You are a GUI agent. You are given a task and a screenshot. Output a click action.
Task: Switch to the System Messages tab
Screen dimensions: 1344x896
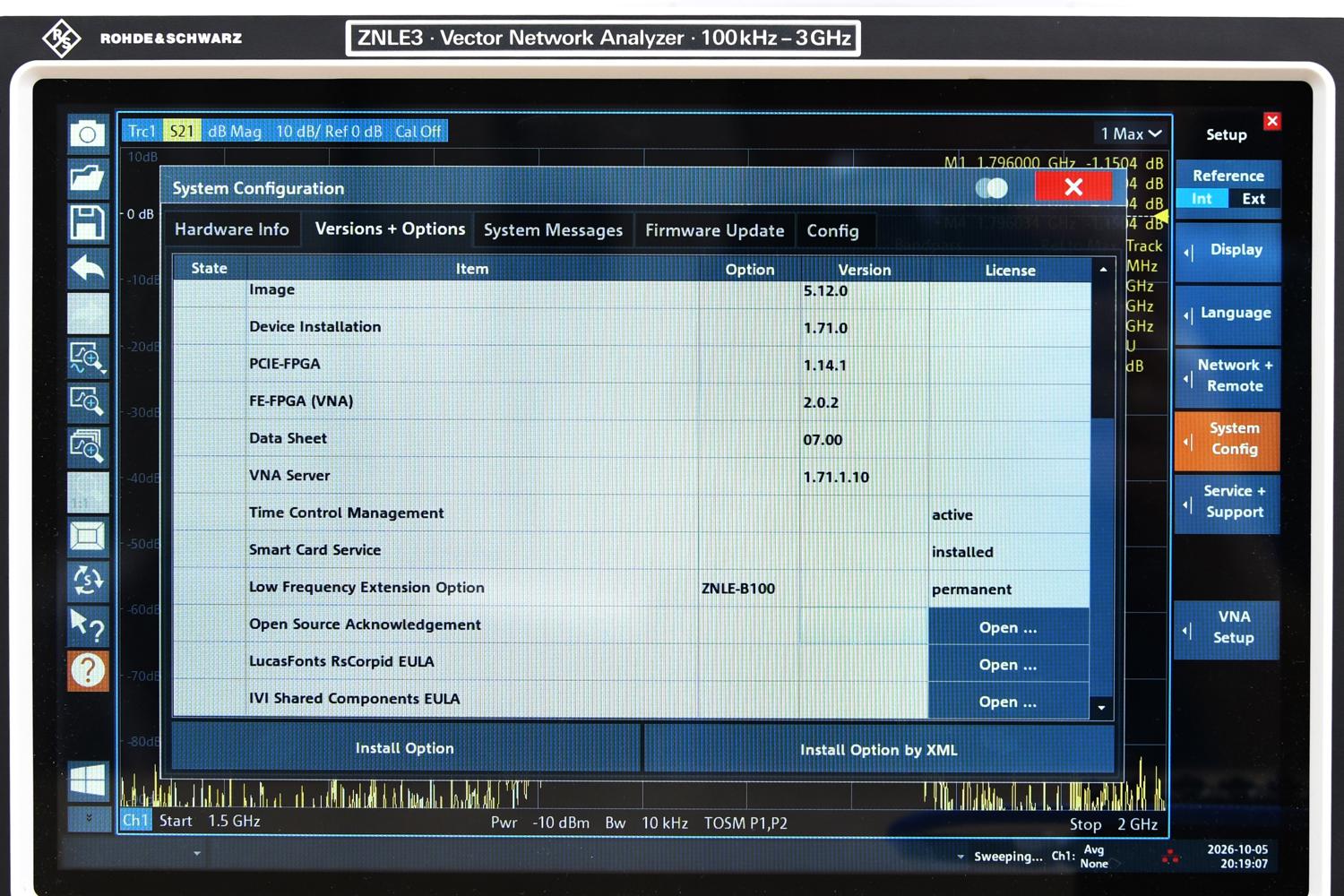[553, 230]
